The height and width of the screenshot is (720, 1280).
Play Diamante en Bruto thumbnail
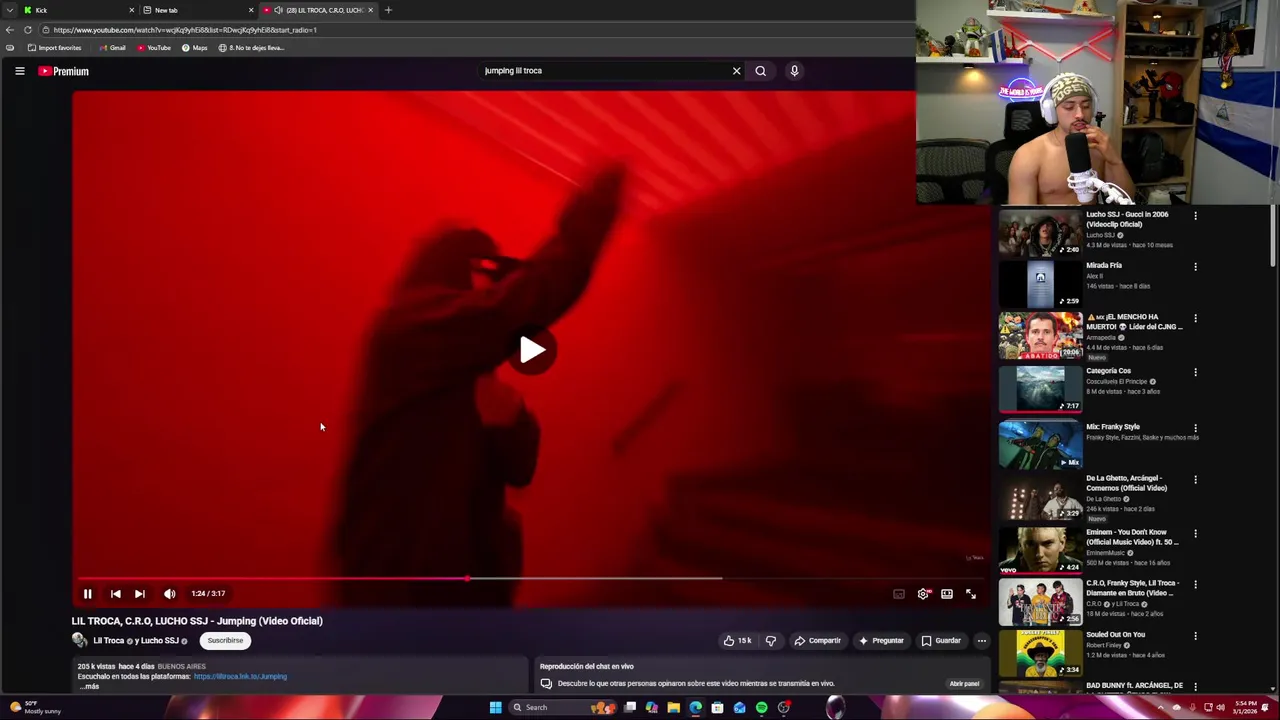[1040, 602]
